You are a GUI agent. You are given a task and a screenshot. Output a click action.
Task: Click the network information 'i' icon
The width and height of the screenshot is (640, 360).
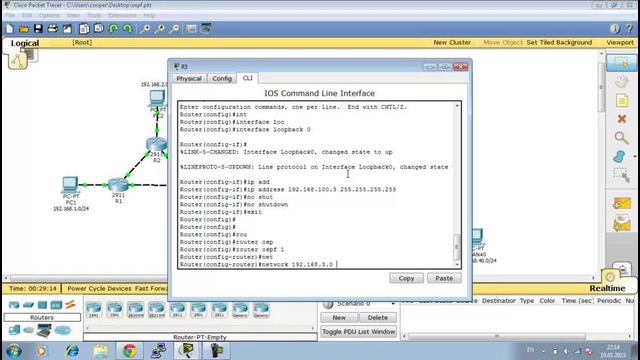point(615,29)
